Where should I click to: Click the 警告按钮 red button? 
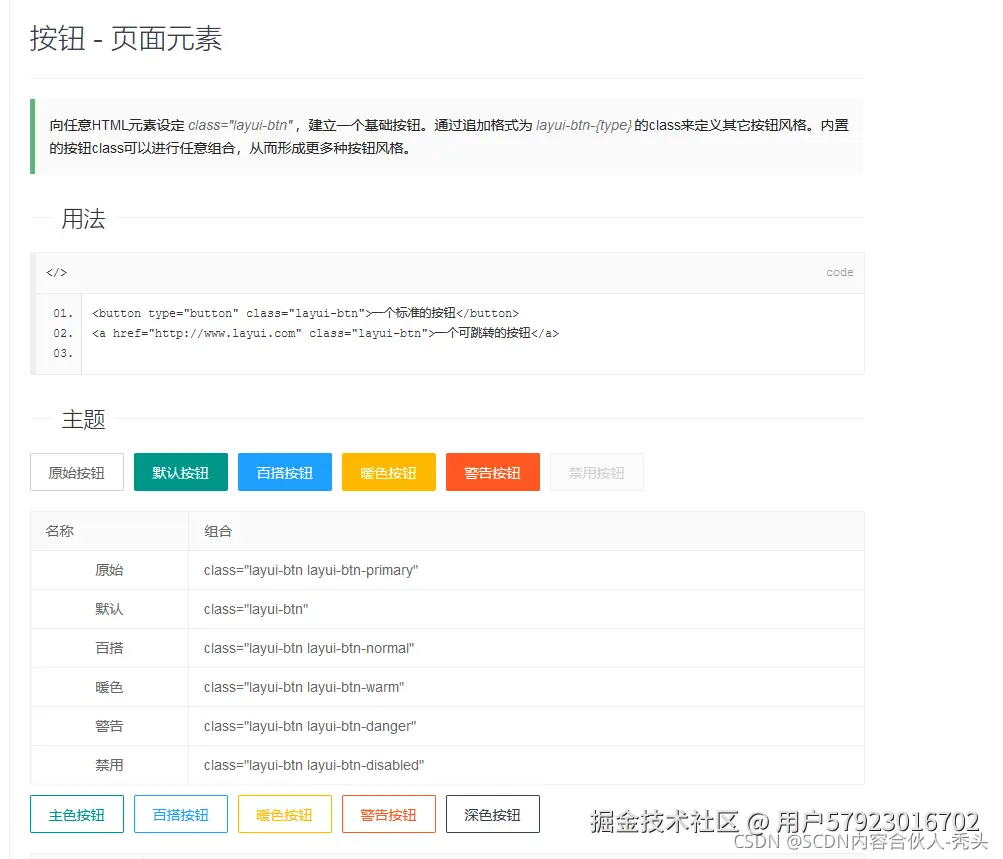tap(492, 471)
